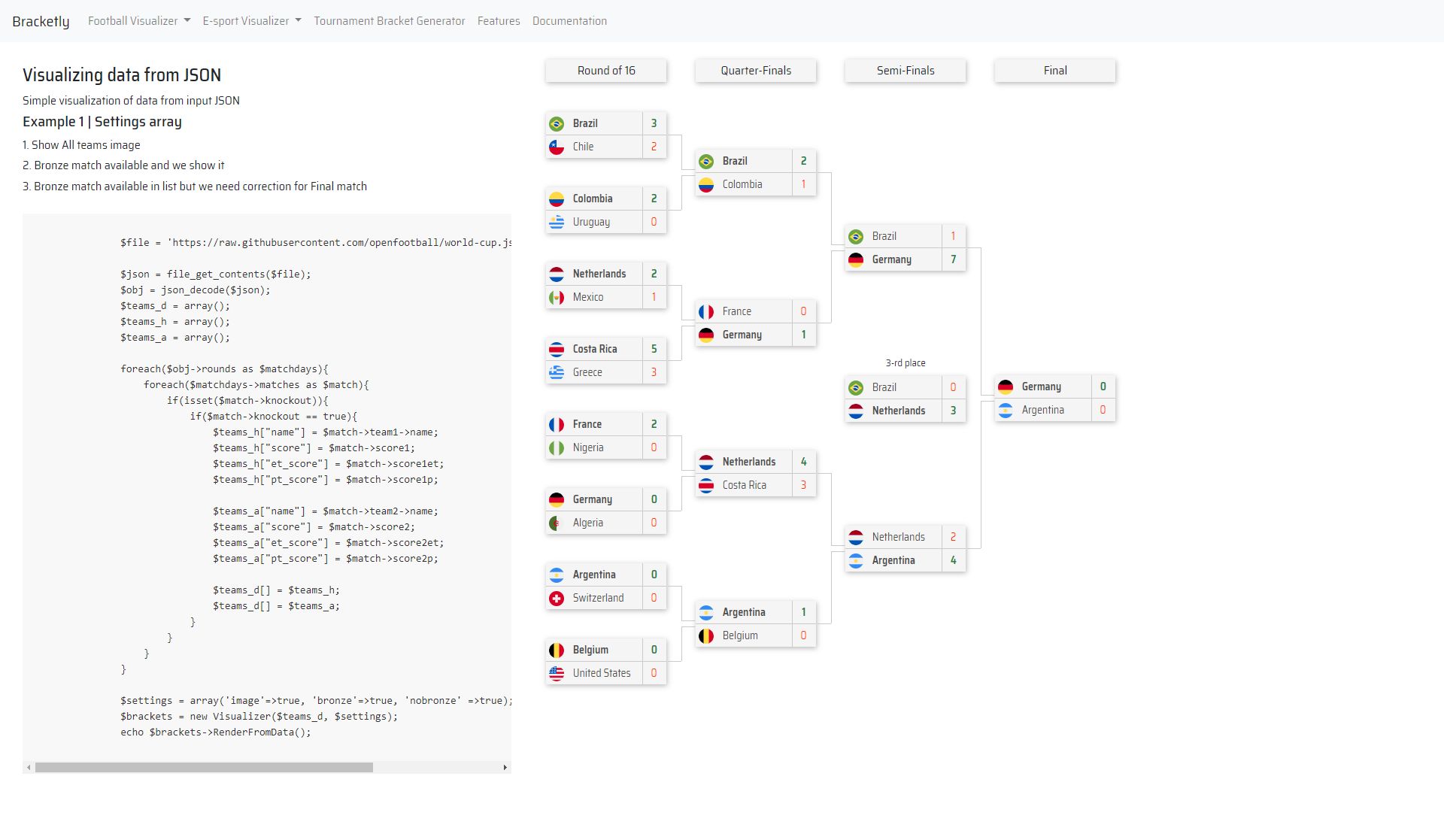Click Colombia flag in Quarter-Finals match
The image size is (1444, 840).
[706, 185]
